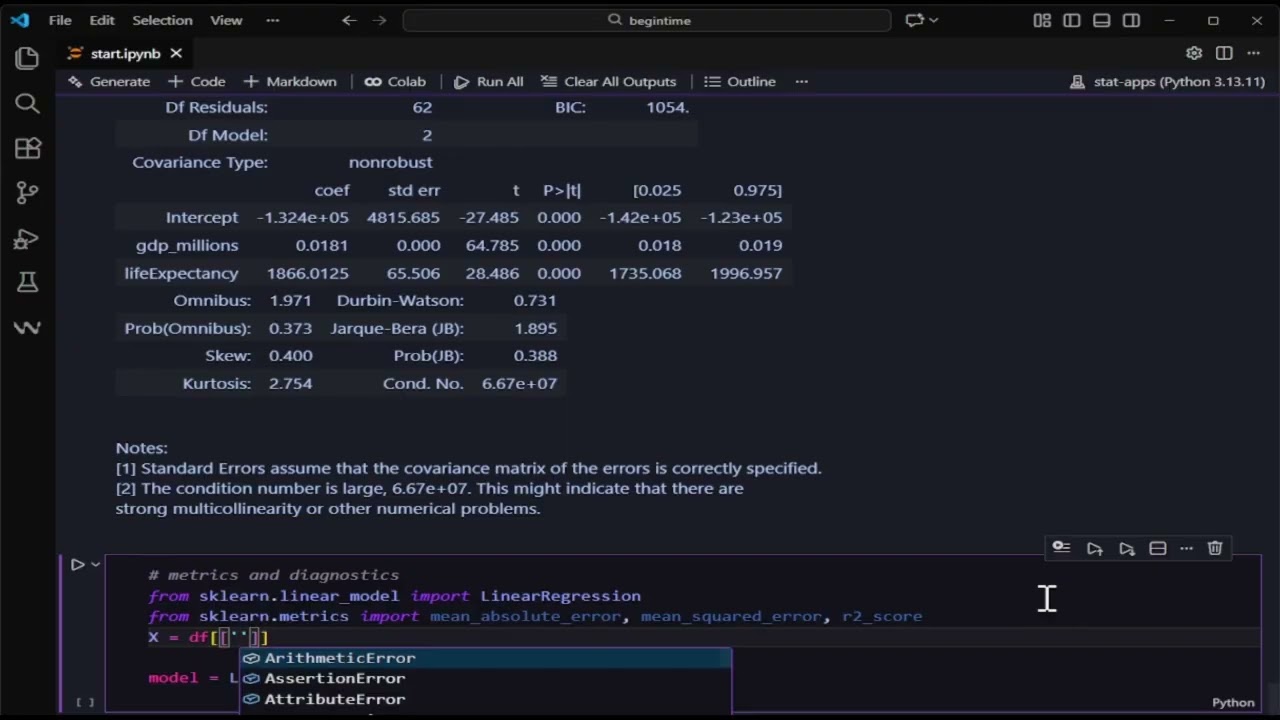This screenshot has height=720, width=1280.
Task: Go forward with the right arrow
Action: (379, 20)
